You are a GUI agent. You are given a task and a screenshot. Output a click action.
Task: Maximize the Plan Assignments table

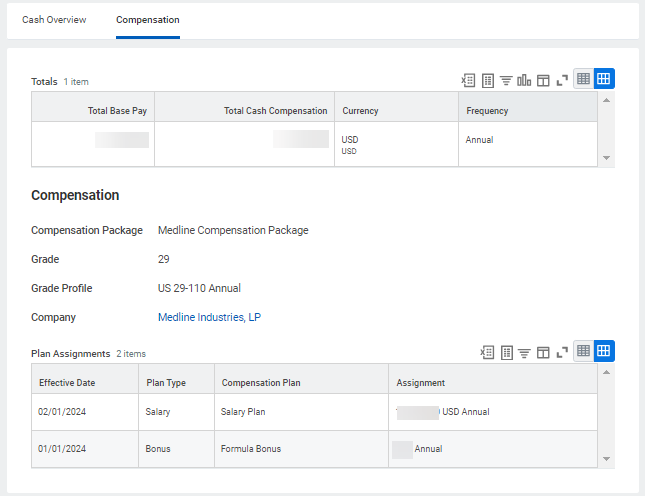(562, 352)
